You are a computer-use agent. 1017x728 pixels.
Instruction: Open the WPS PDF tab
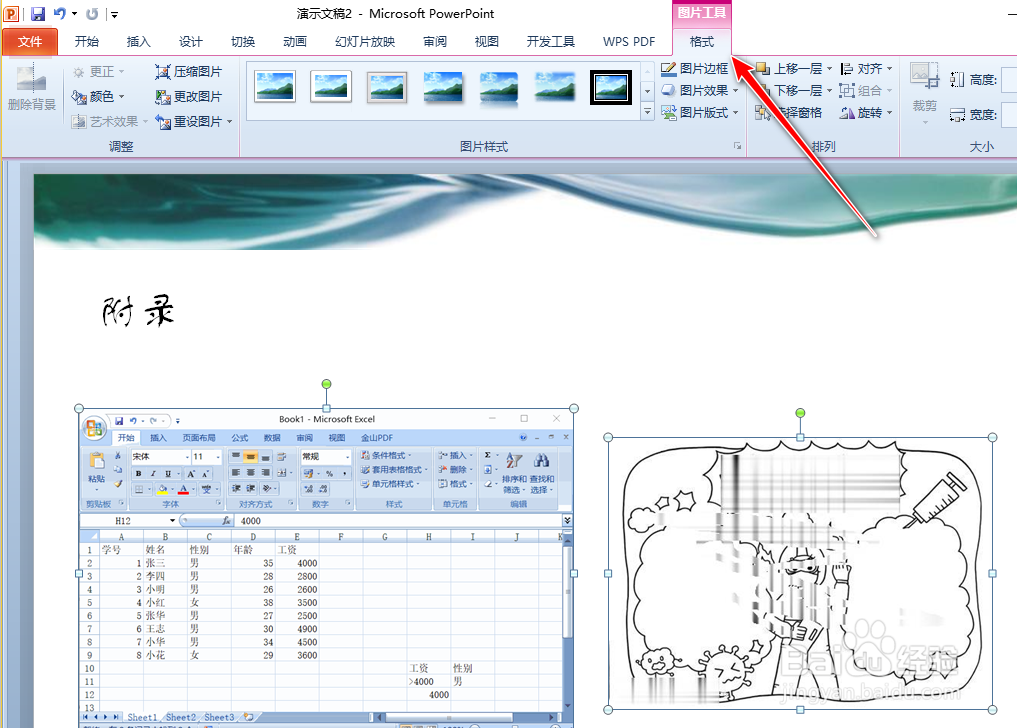point(628,42)
